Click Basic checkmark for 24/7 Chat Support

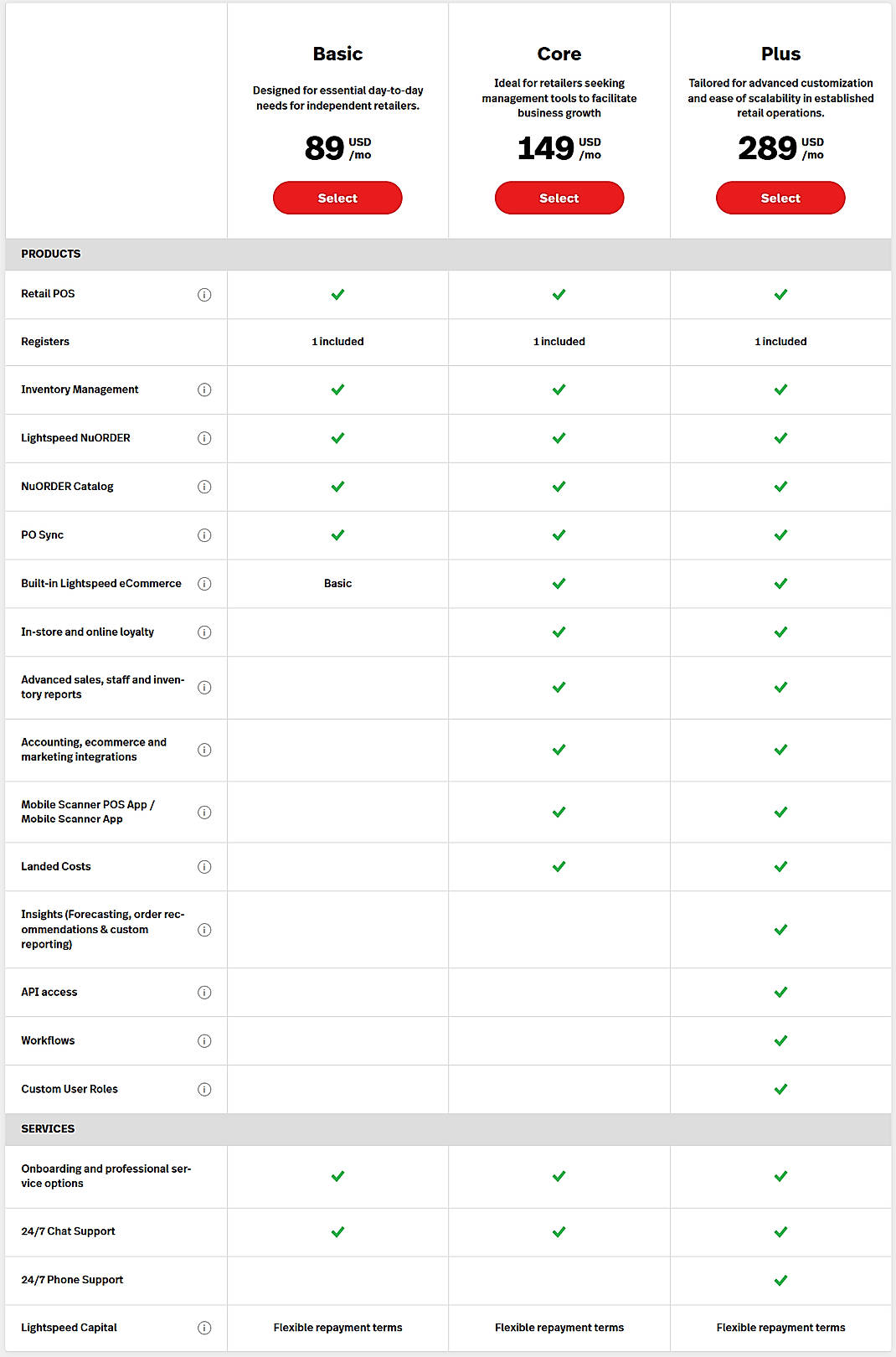click(x=337, y=1232)
